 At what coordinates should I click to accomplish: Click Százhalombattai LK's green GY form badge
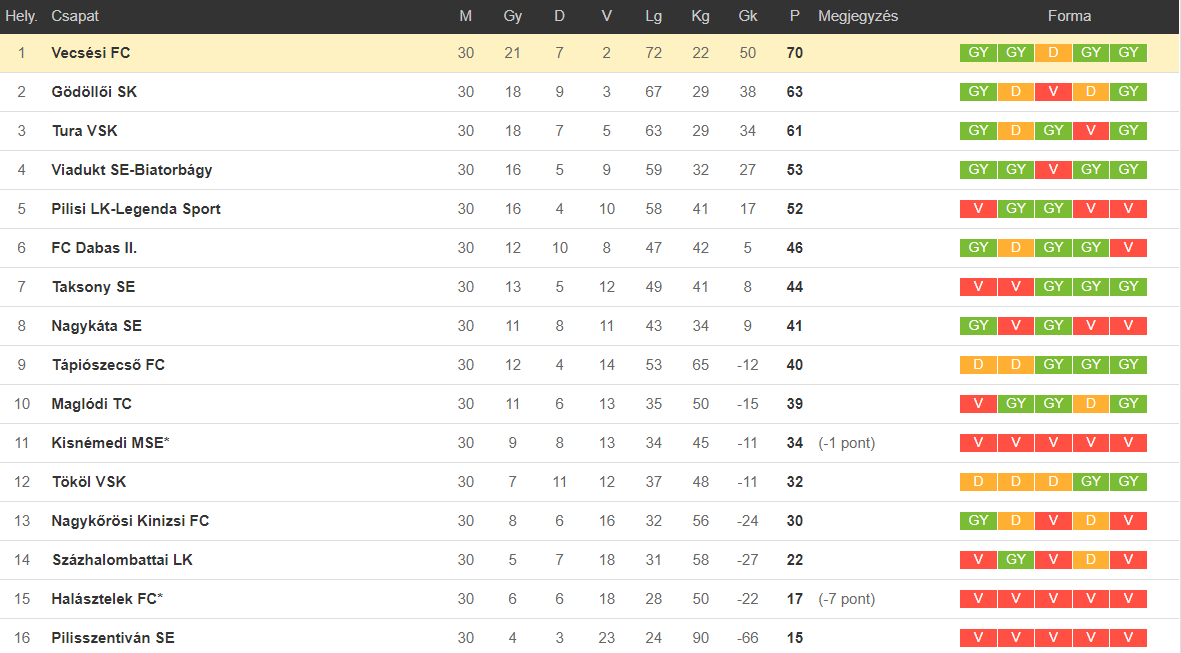pyautogui.click(x=1015, y=560)
